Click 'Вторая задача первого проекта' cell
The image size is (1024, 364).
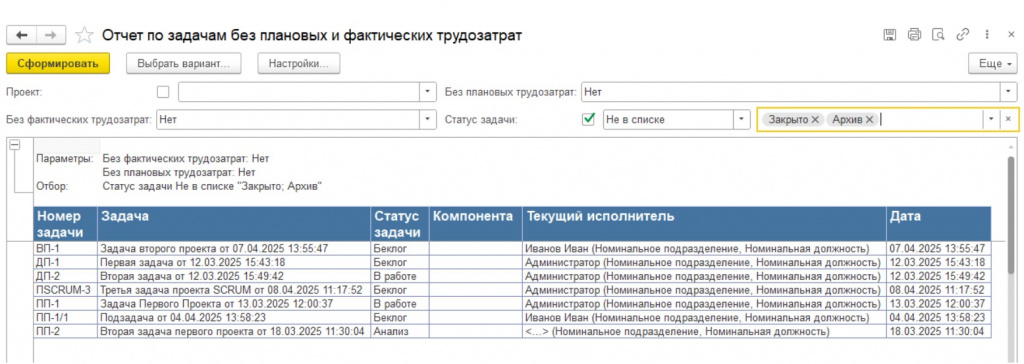tap(234, 332)
